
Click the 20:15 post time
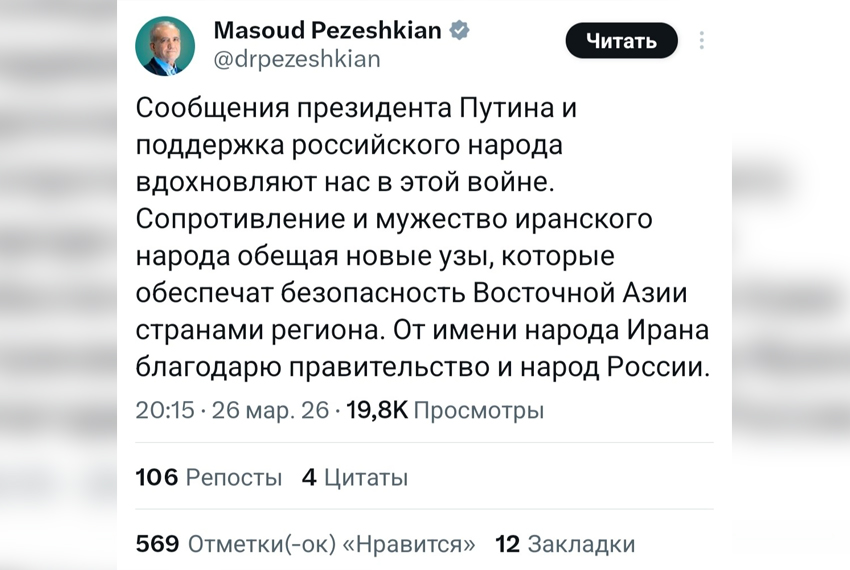pyautogui.click(x=164, y=410)
